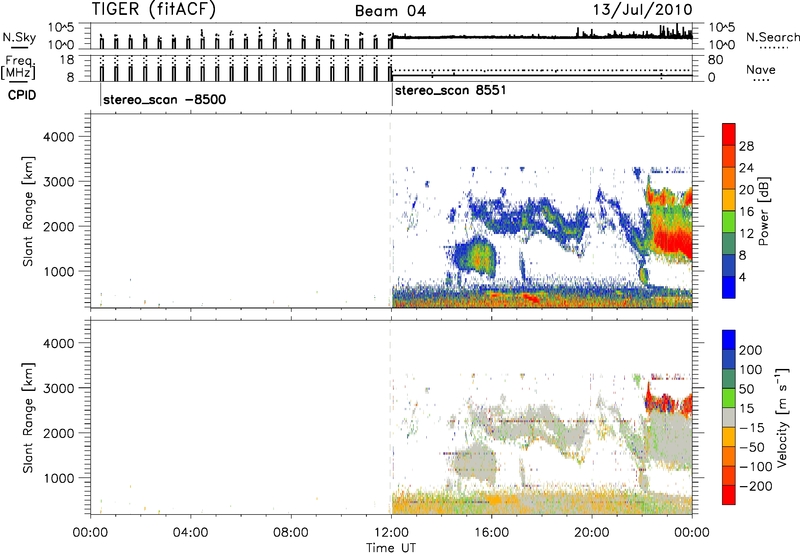Select the "N.Search" legend label
Screen dimensions: 800x554
[772, 37]
